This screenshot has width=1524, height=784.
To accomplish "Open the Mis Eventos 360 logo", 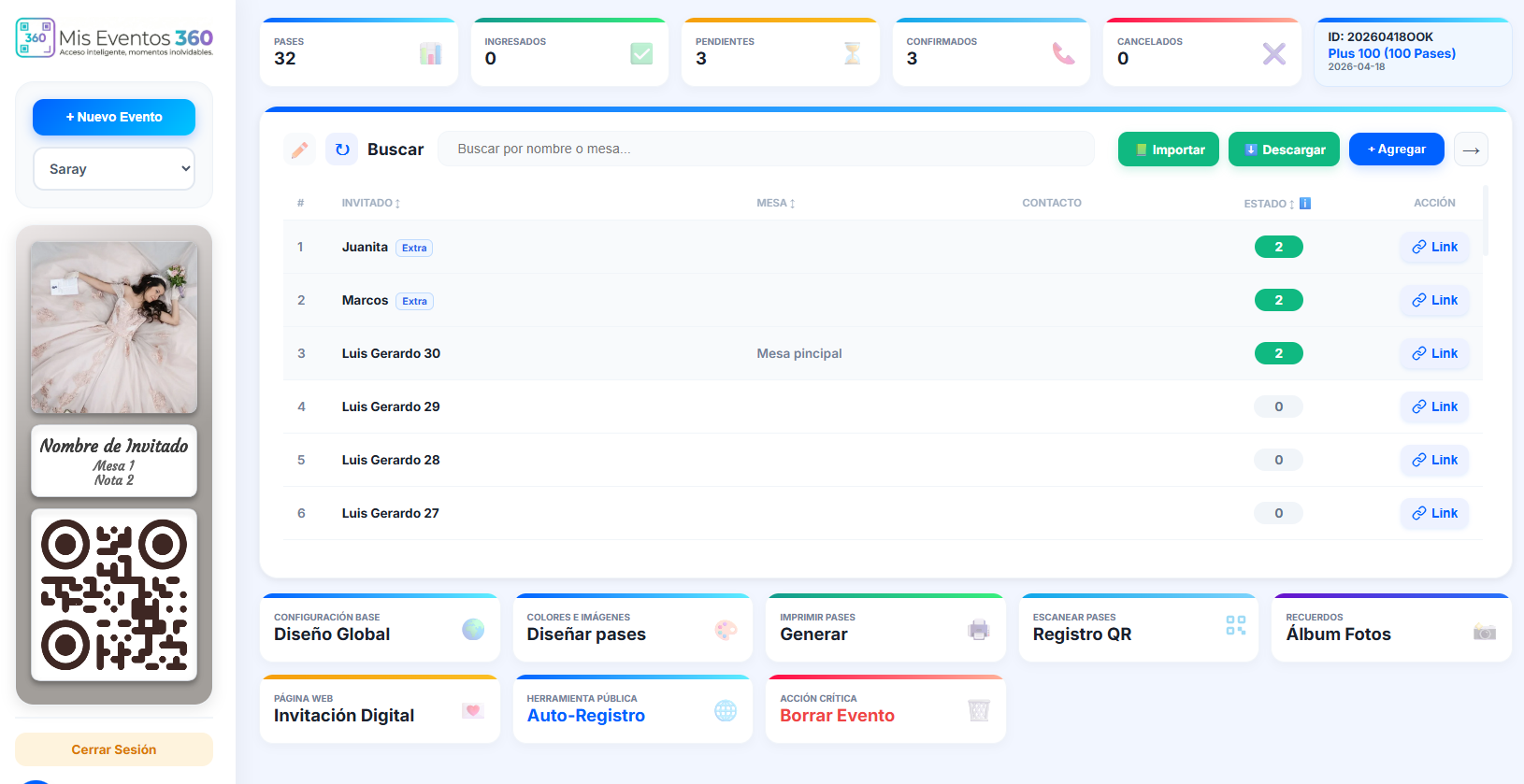I will click(x=114, y=38).
